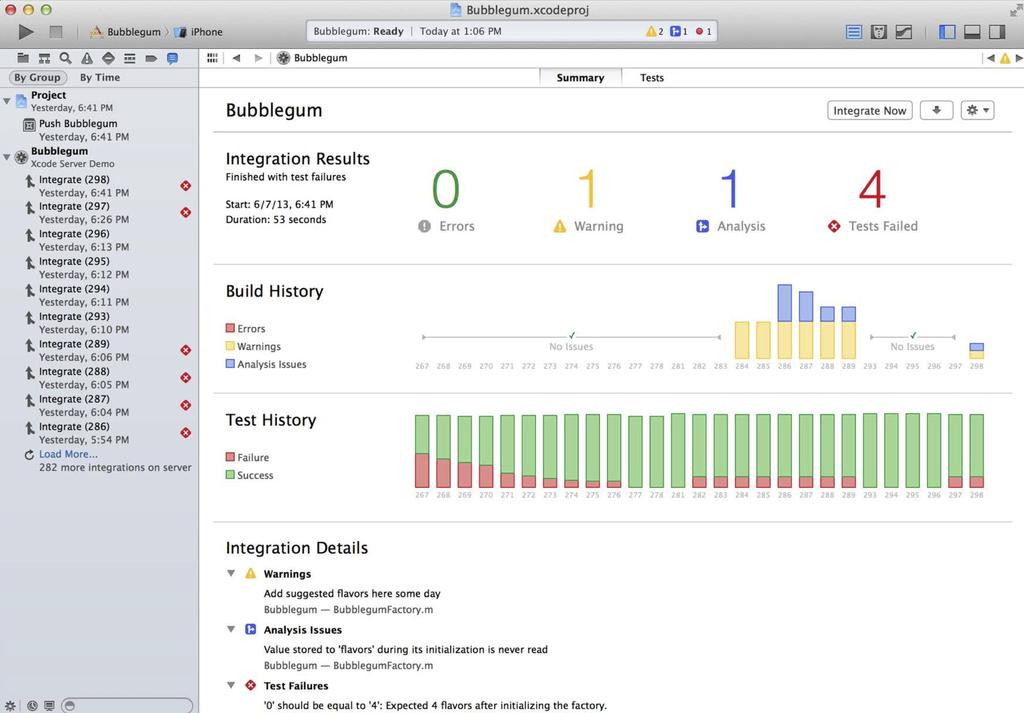The width and height of the screenshot is (1024, 713).
Task: Click the 1 Warning result
Action: point(588,200)
